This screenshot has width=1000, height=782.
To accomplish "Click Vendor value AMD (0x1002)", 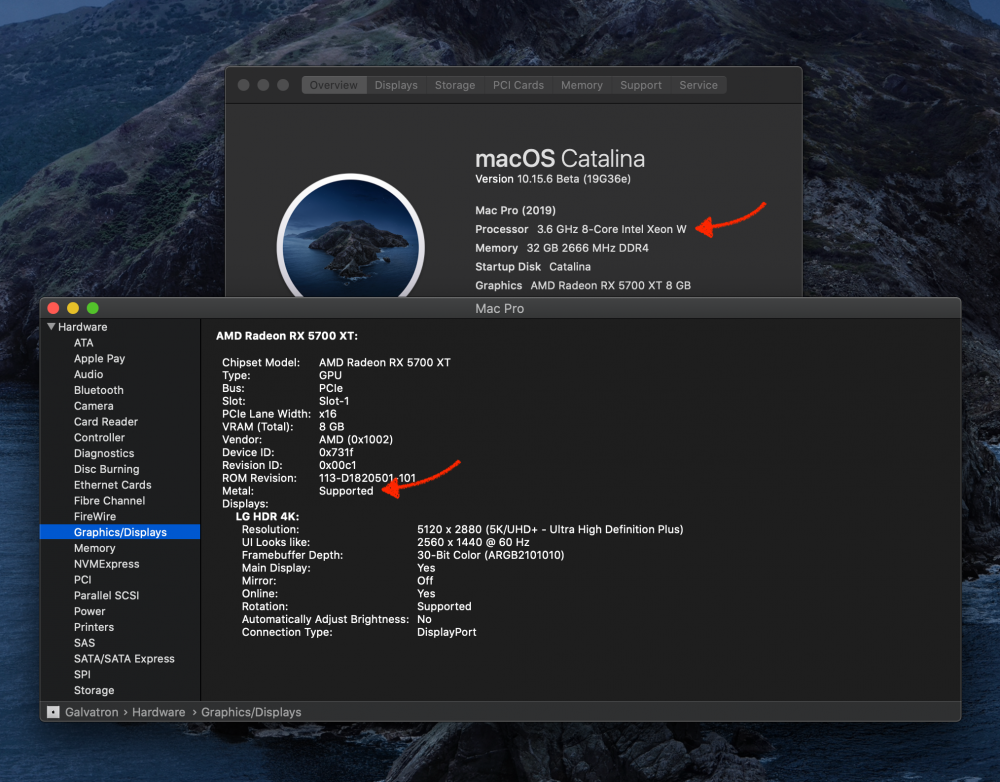I will [x=356, y=439].
